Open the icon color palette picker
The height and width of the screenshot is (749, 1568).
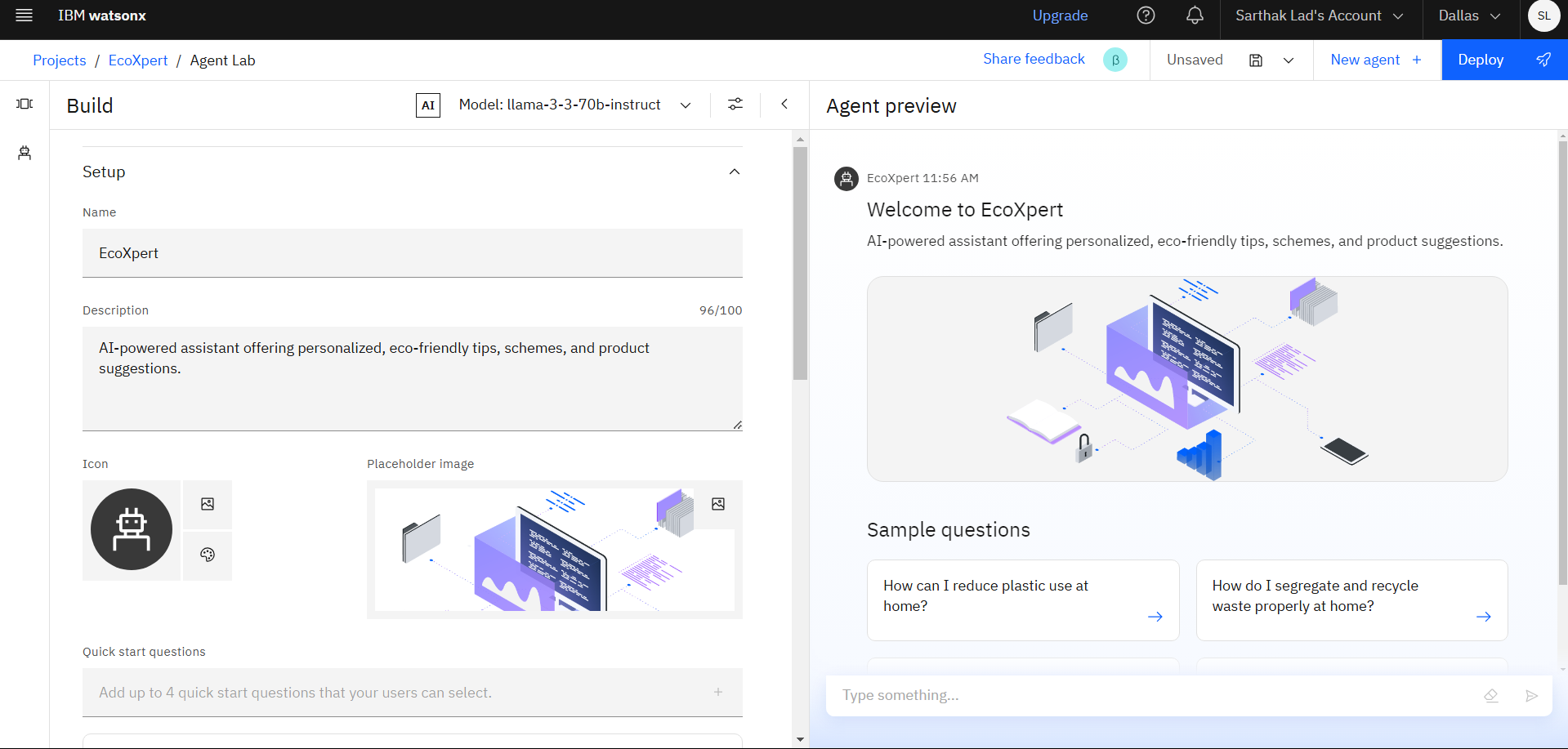pyautogui.click(x=208, y=555)
